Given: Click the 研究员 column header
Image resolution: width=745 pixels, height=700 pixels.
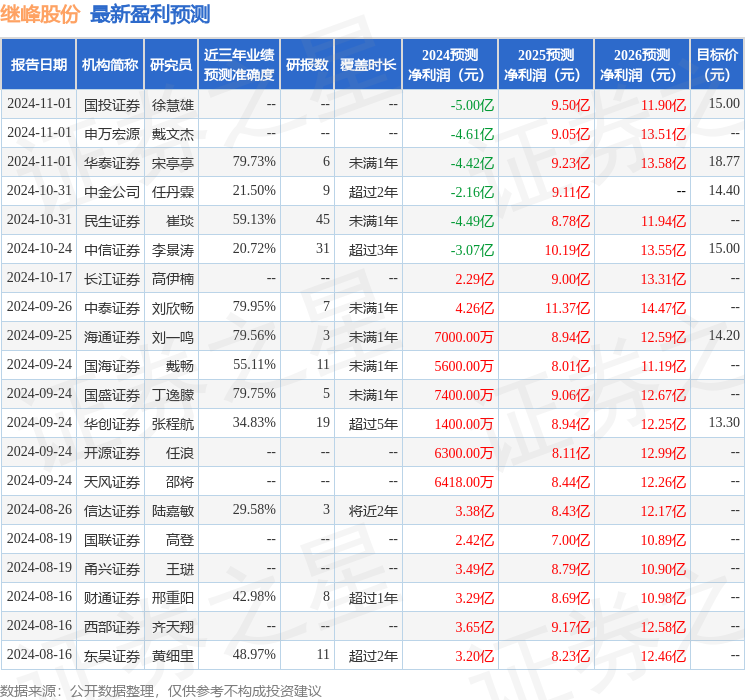Looking at the screenshot, I should tap(171, 65).
